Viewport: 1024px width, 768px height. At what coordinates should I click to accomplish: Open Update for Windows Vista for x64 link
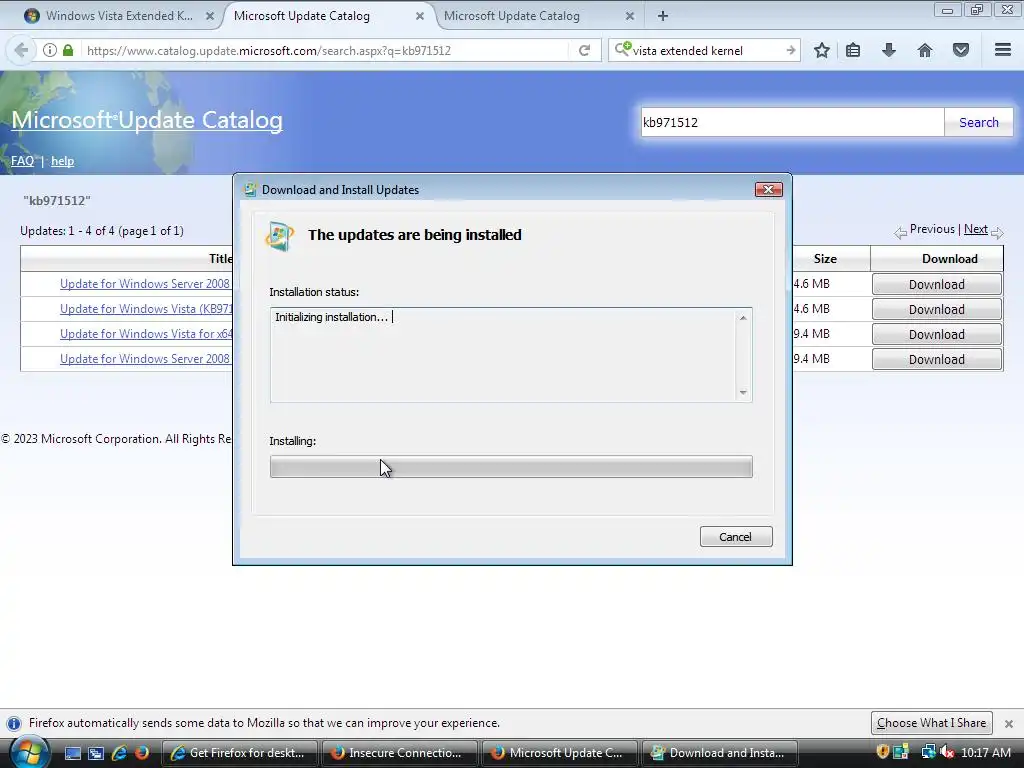pyautogui.click(x=146, y=333)
